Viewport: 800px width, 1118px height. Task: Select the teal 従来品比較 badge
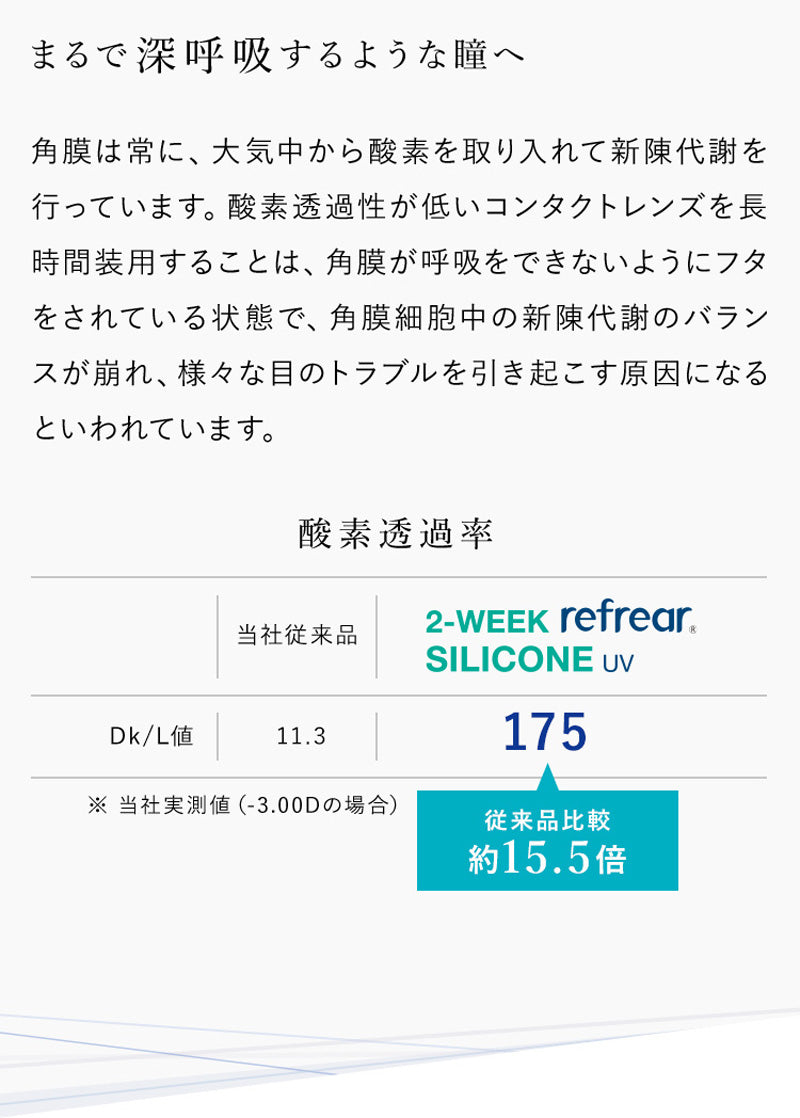pyautogui.click(x=547, y=840)
